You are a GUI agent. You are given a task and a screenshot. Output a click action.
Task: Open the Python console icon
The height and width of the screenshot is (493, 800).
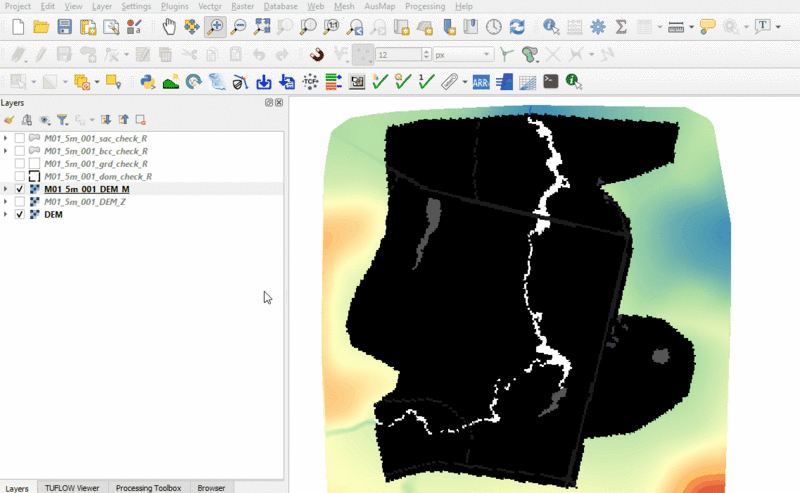pos(147,82)
